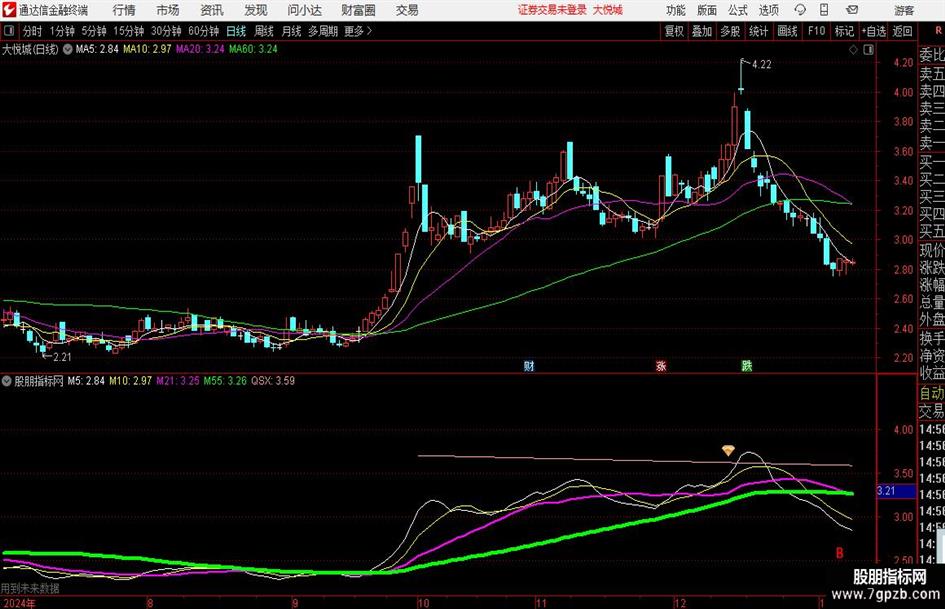Select the 日线 daily period tab

point(236,31)
